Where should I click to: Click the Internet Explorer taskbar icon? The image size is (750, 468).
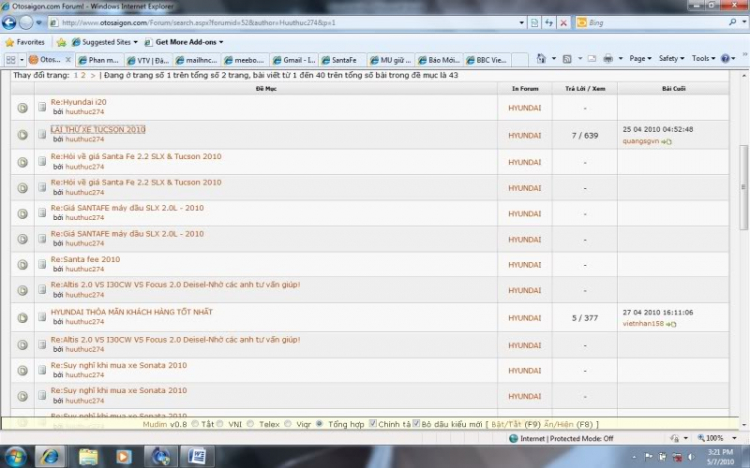click(x=49, y=456)
